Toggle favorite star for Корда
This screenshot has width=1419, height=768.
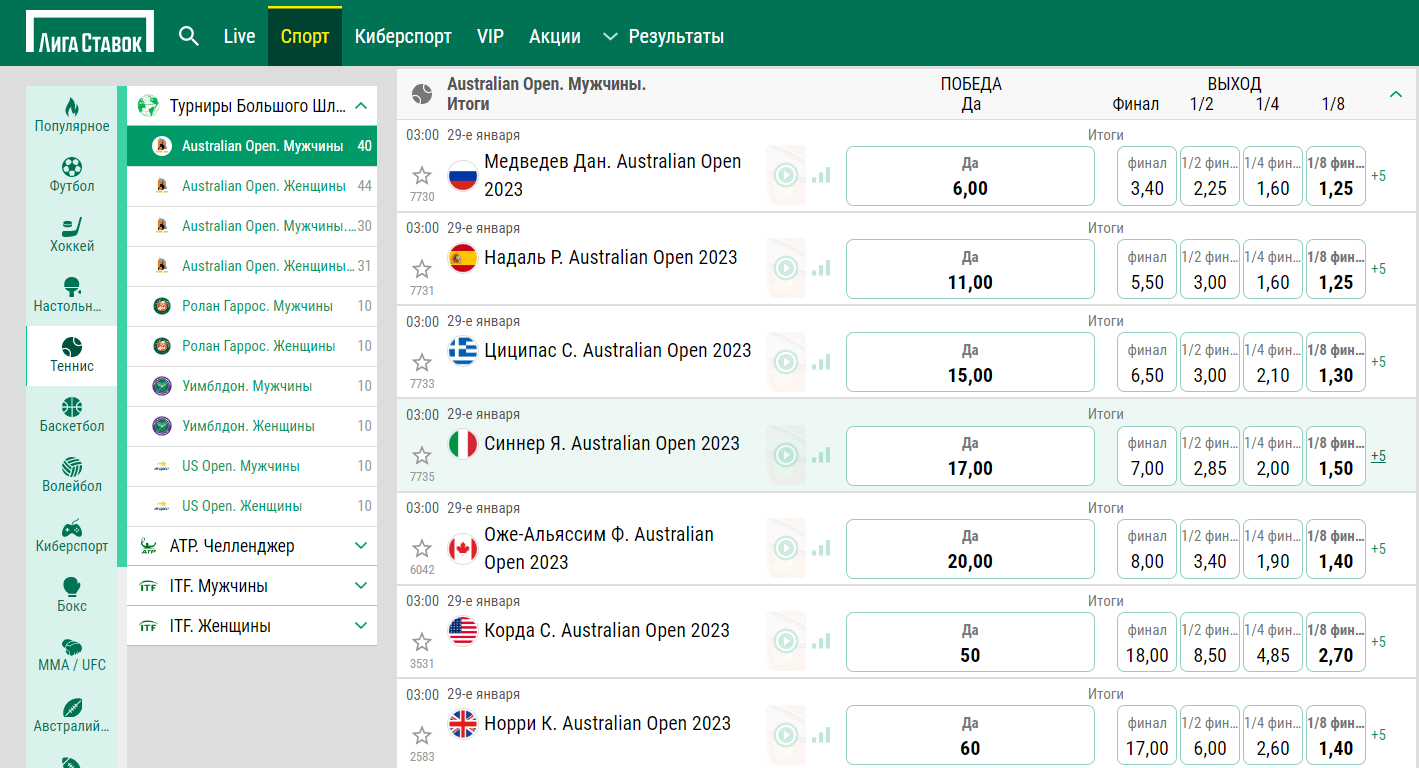tap(422, 641)
